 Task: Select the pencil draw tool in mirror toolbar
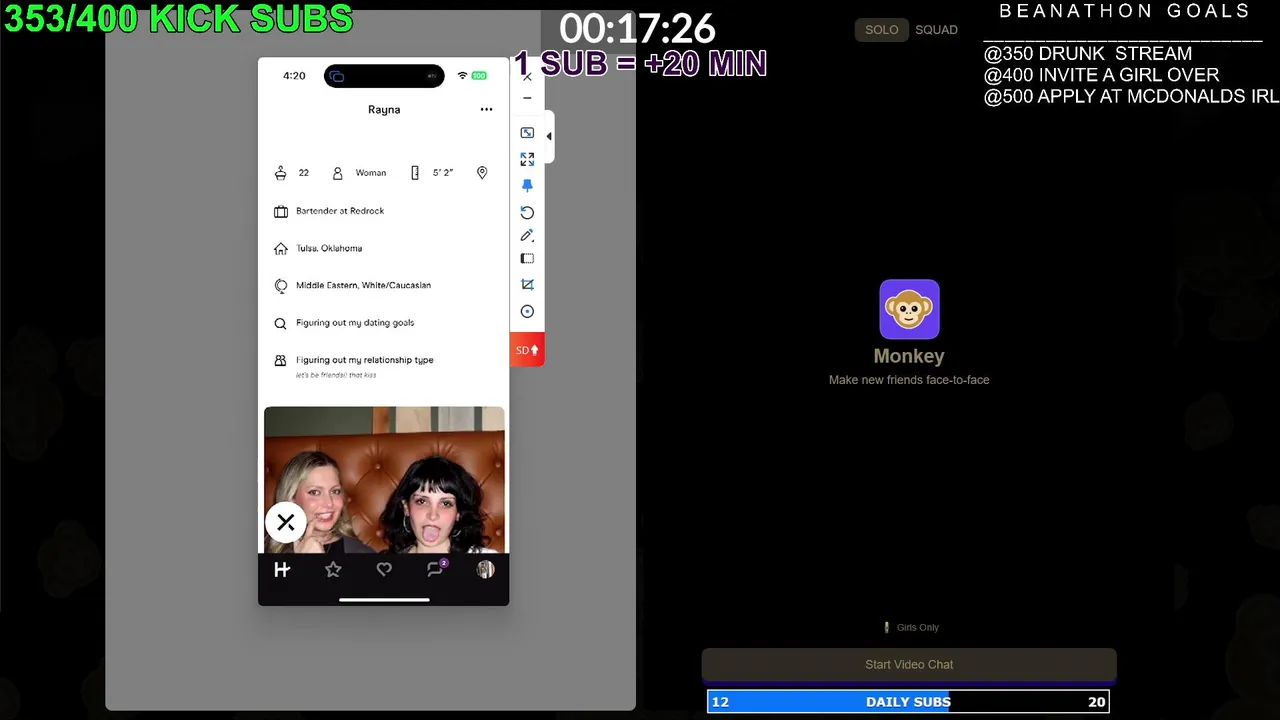(527, 235)
